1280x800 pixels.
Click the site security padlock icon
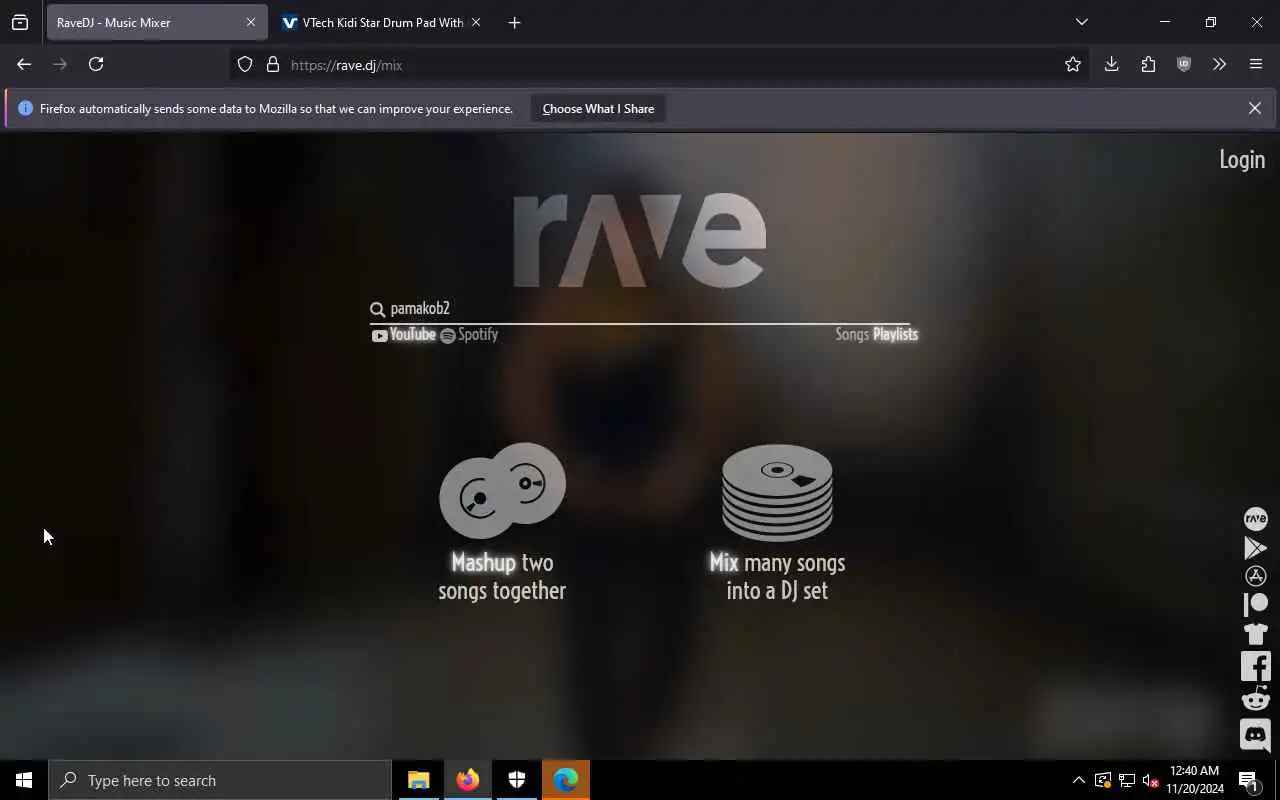point(272,65)
